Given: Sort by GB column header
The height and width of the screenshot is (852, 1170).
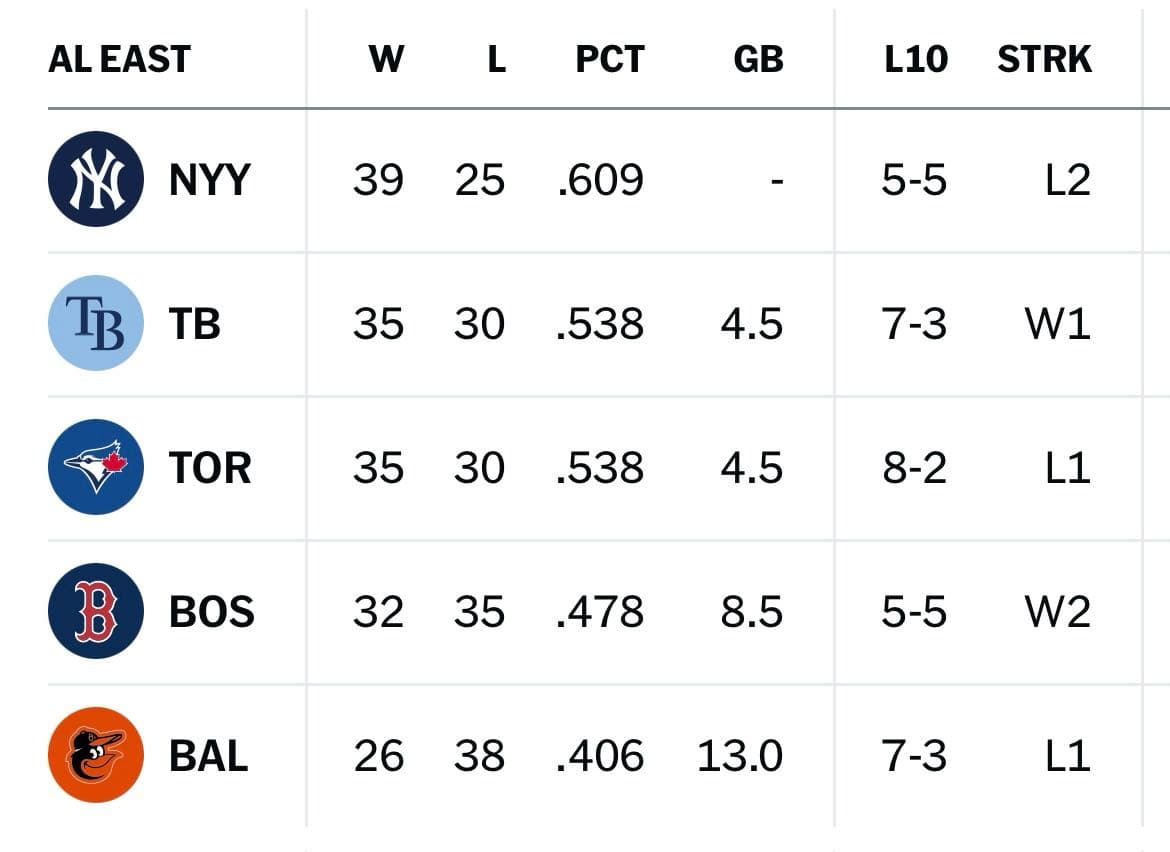Looking at the screenshot, I should pos(758,60).
